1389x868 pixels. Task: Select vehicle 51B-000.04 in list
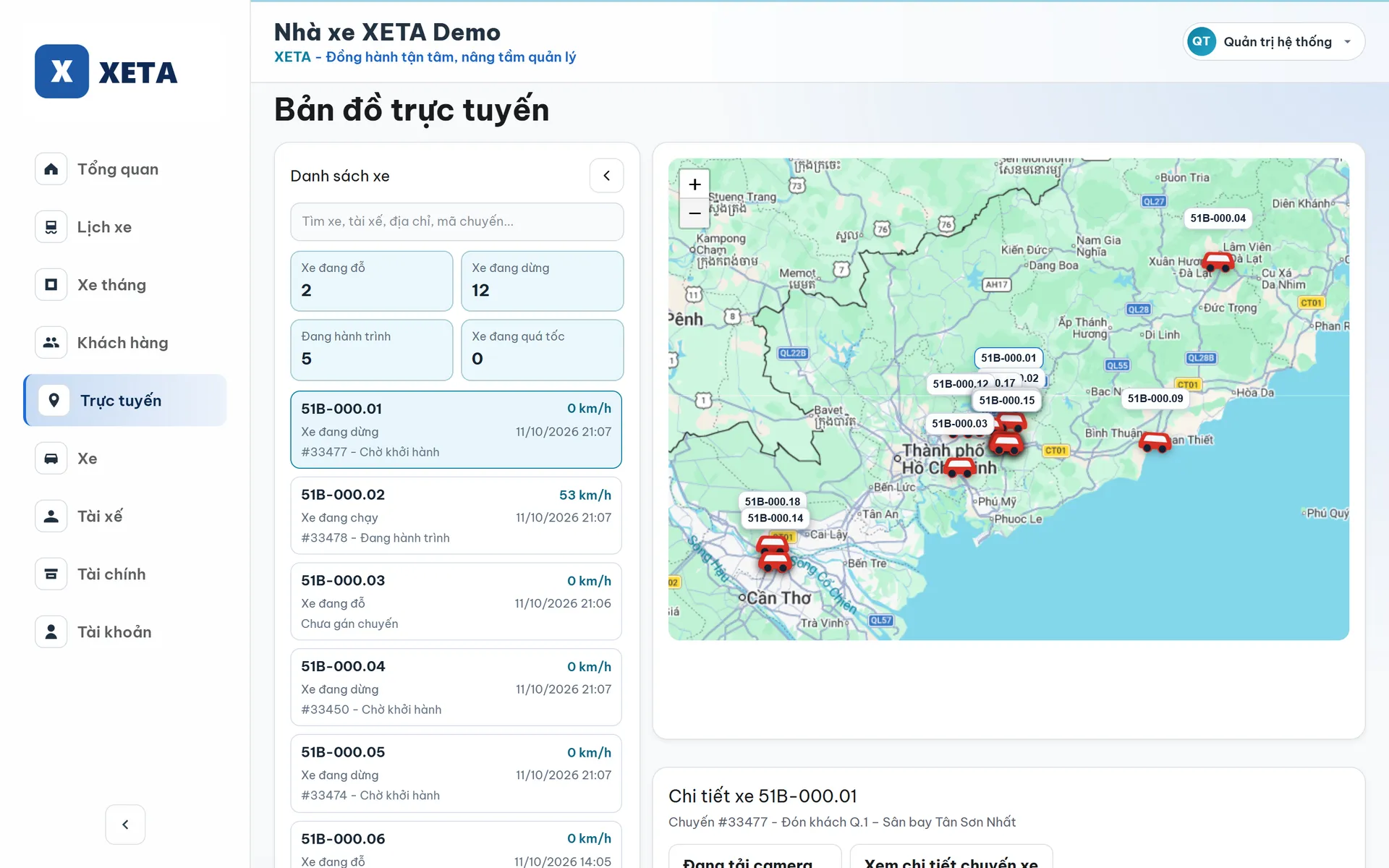pos(456,687)
